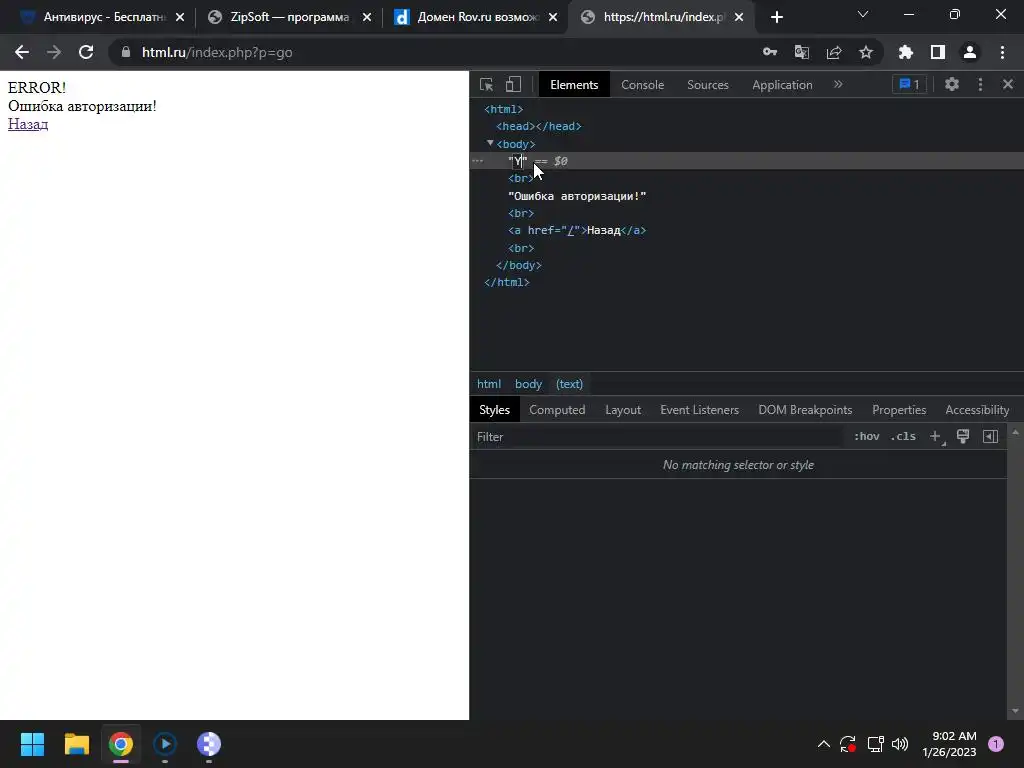Toggle computed styles sidebar icon
This screenshot has width=1024, height=768.
pyautogui.click(x=991, y=436)
